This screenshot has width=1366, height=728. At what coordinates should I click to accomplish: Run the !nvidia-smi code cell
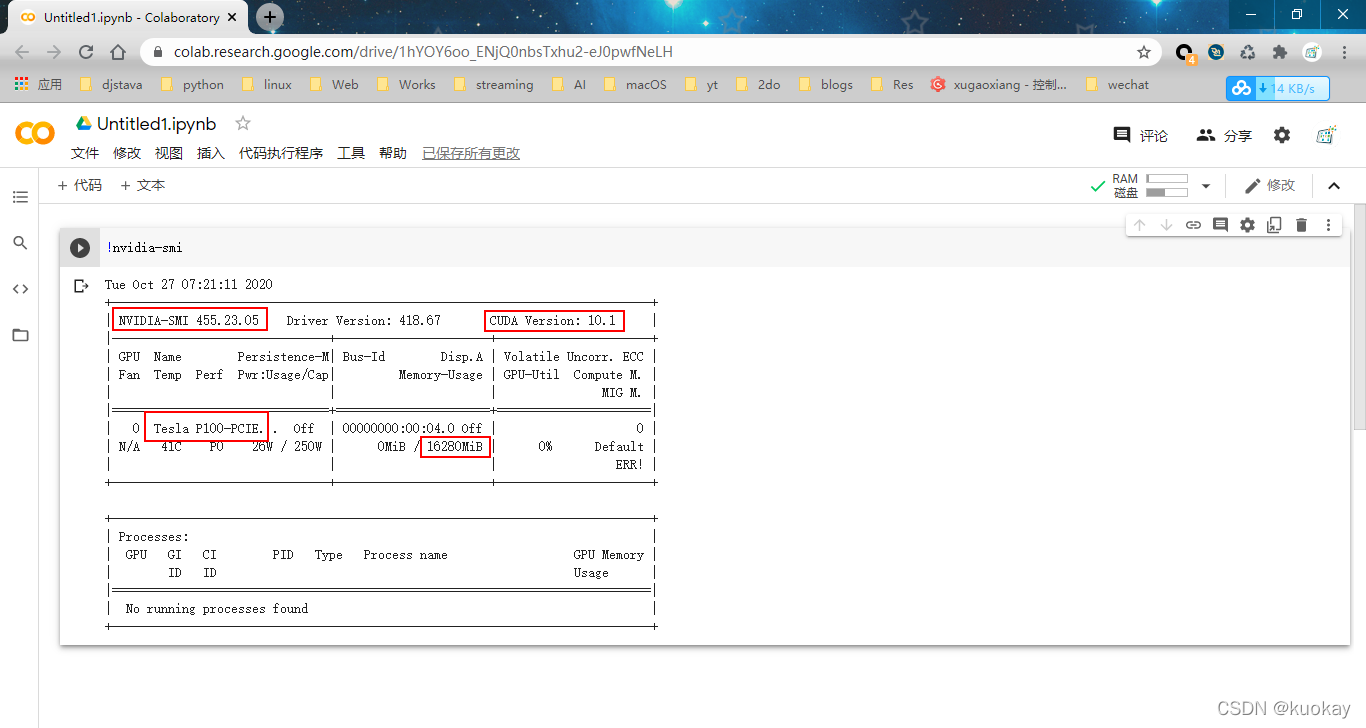(80, 248)
